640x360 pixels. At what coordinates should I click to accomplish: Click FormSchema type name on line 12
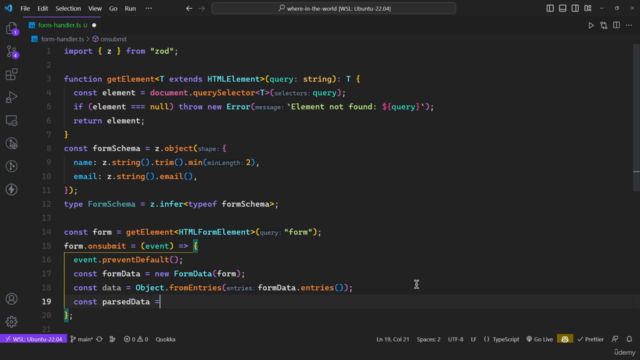pyautogui.click(x=111, y=204)
